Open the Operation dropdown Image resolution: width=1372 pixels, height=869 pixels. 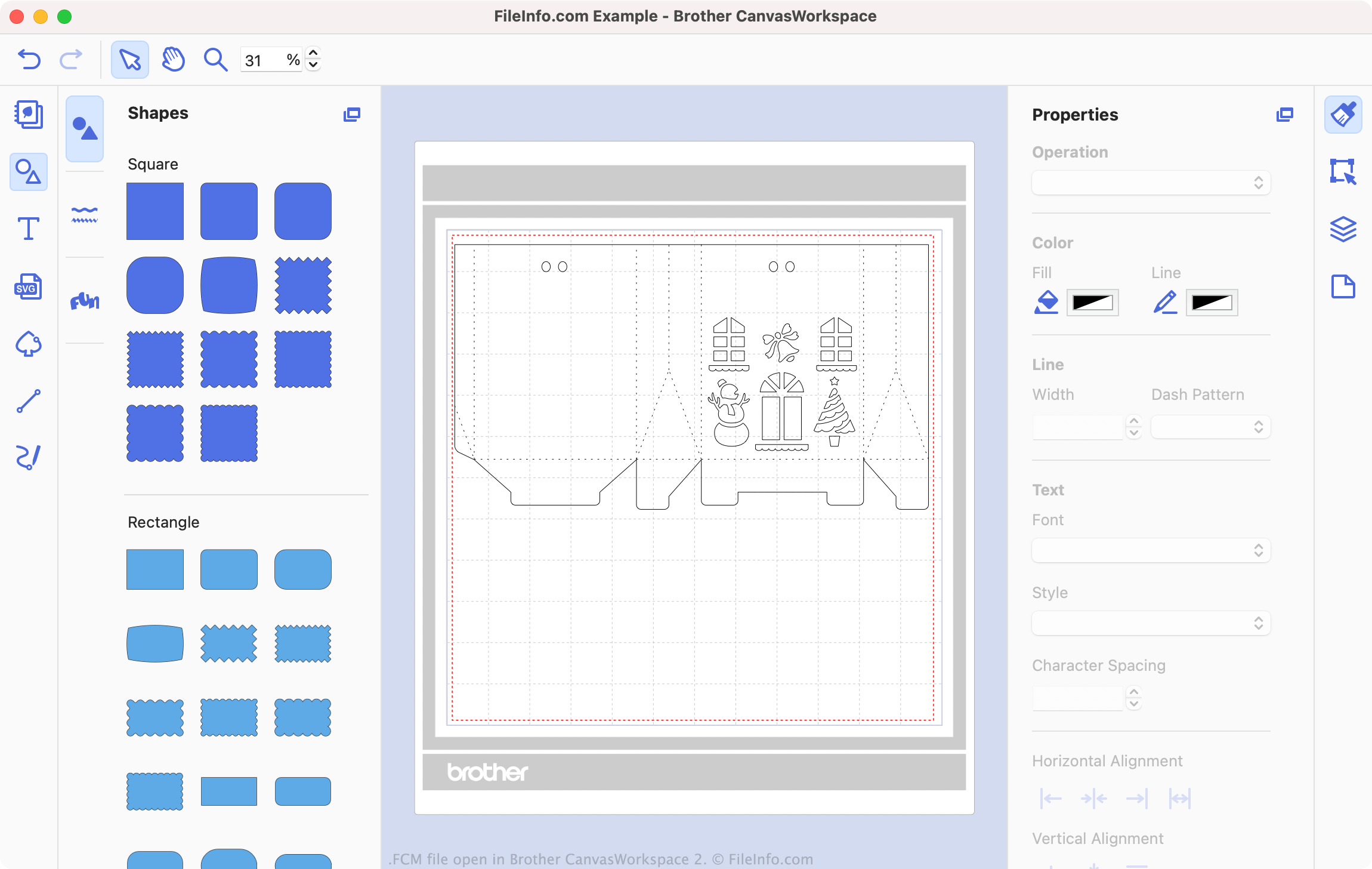click(x=1151, y=183)
